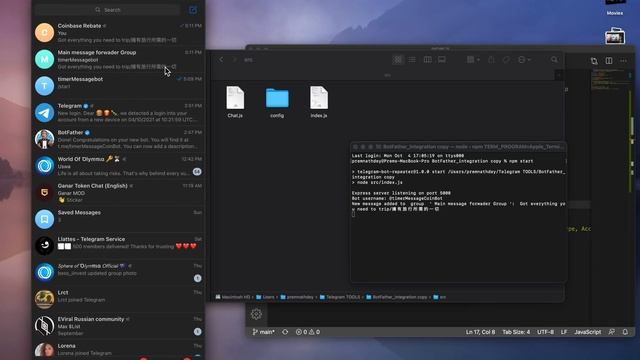Click the errors and warnings count in status bar

[x=308, y=332]
